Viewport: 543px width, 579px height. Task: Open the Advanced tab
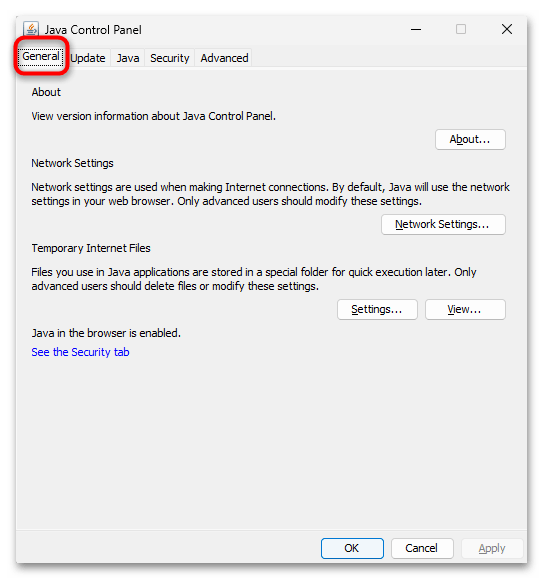tap(224, 58)
